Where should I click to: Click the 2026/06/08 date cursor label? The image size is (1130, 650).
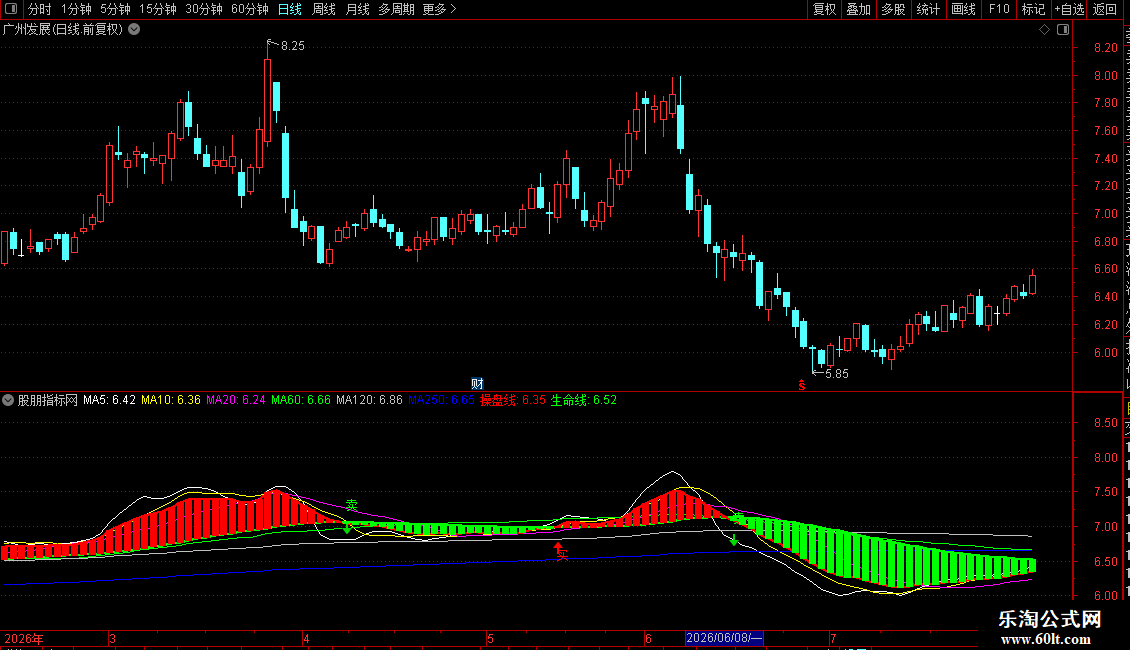(x=724, y=638)
